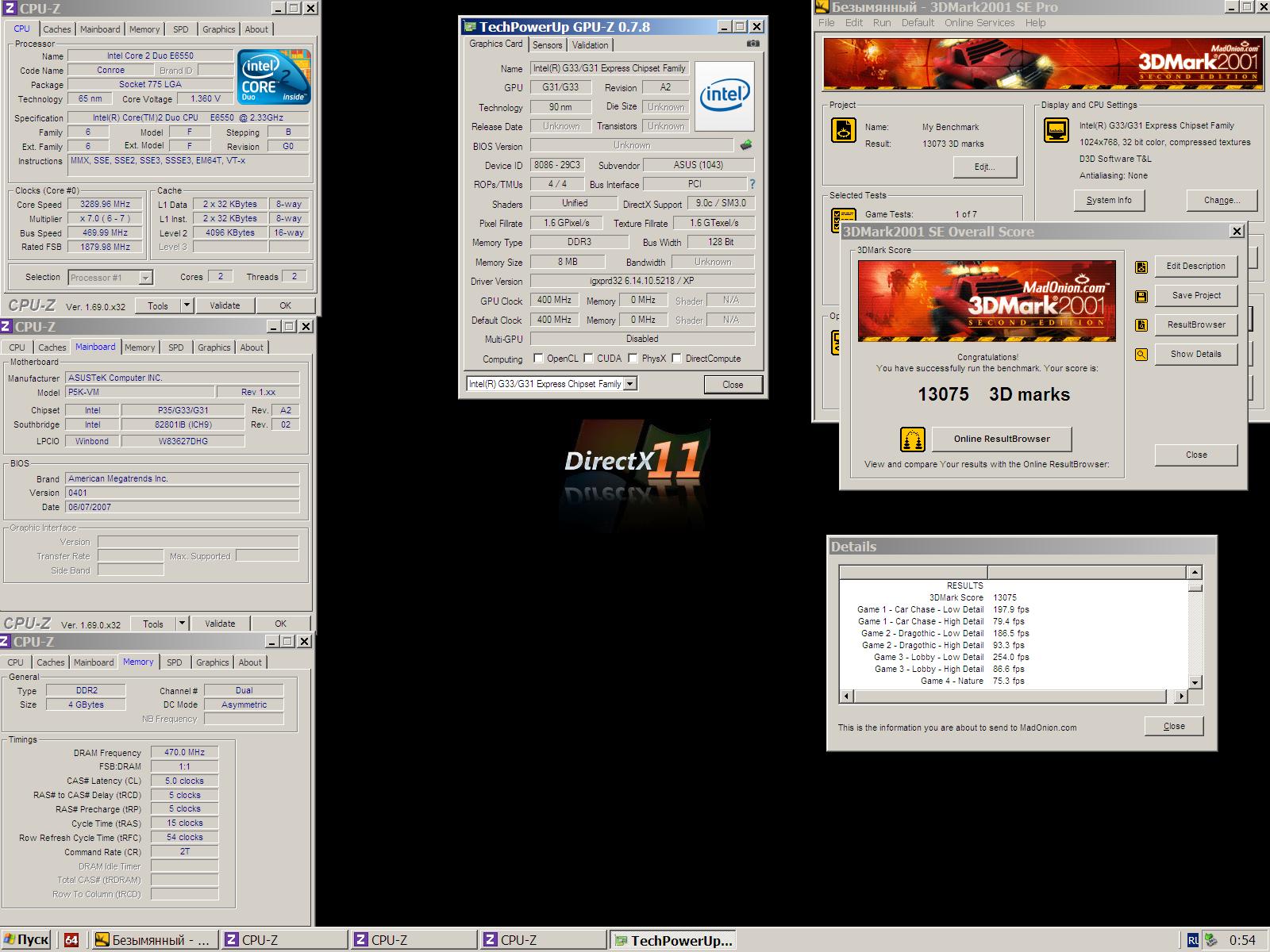1270x952 pixels.
Task: Click the Intel logo in GPU-Z
Action: tap(724, 96)
